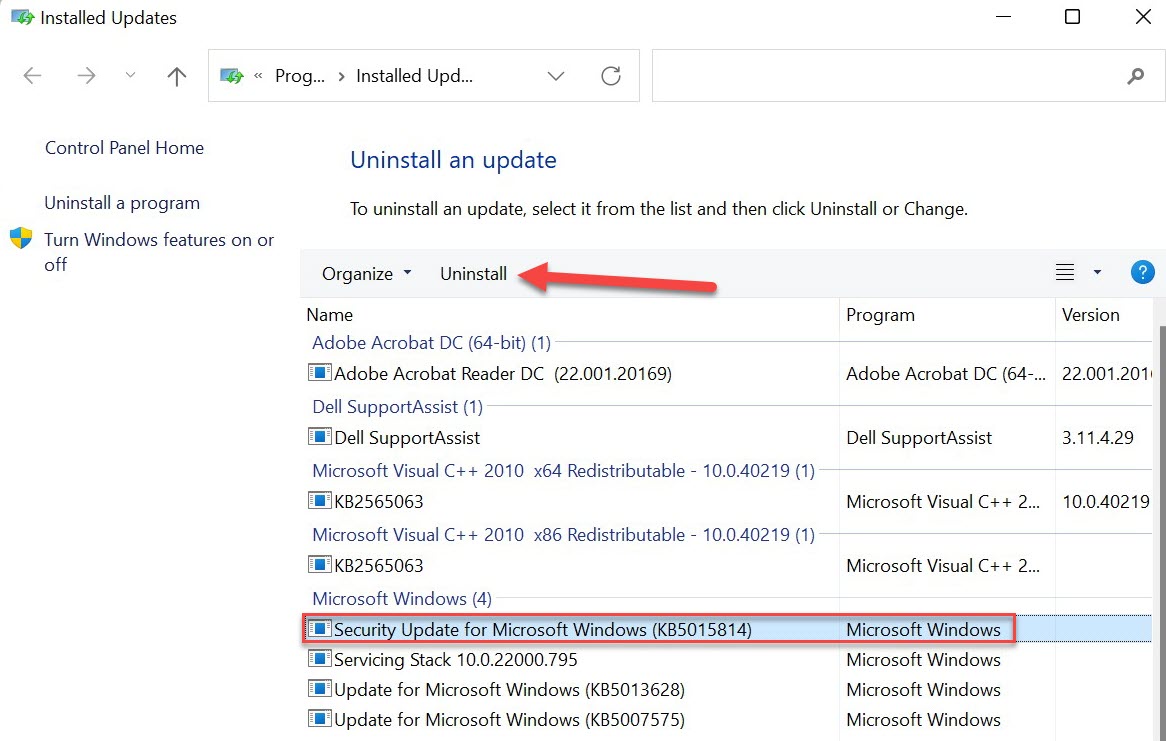Click the Adobe Acrobat Reader DC row icon
This screenshot has width=1166, height=741.
pyautogui.click(x=319, y=372)
